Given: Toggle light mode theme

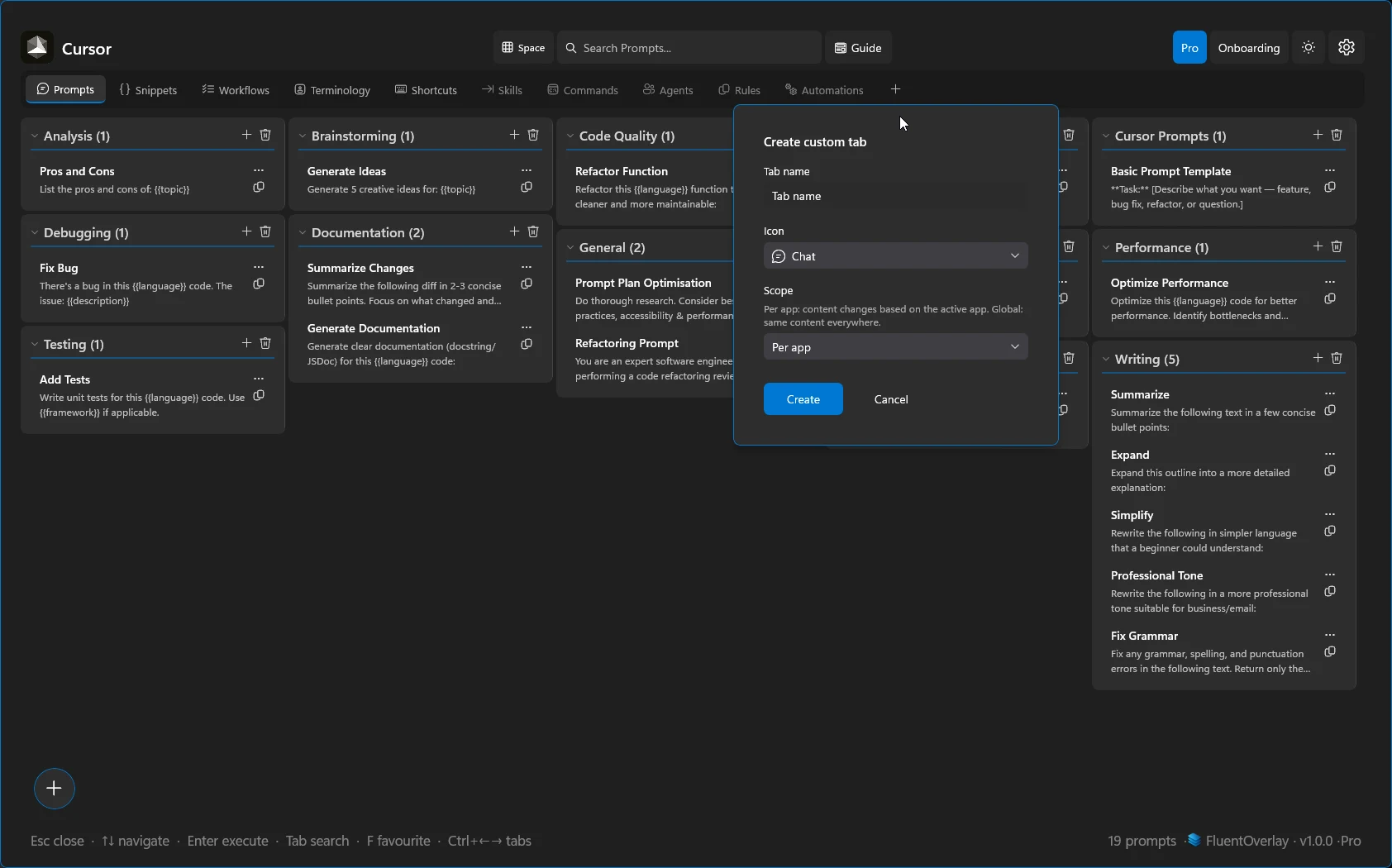Looking at the screenshot, I should click(1309, 47).
